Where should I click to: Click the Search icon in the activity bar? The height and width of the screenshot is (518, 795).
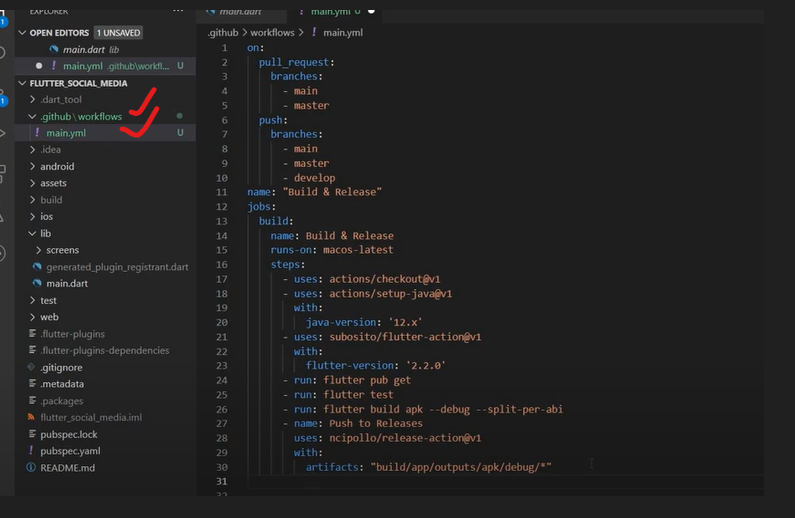tap(4, 52)
